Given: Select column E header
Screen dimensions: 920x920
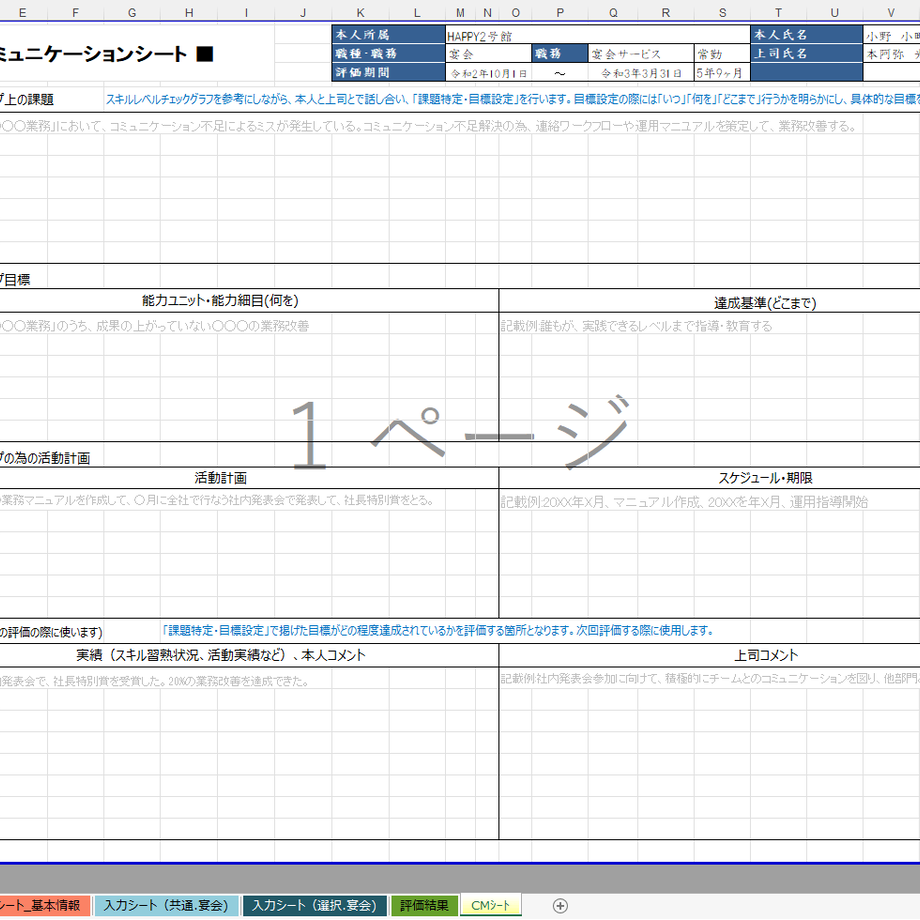Looking at the screenshot, I should pos(22,12).
